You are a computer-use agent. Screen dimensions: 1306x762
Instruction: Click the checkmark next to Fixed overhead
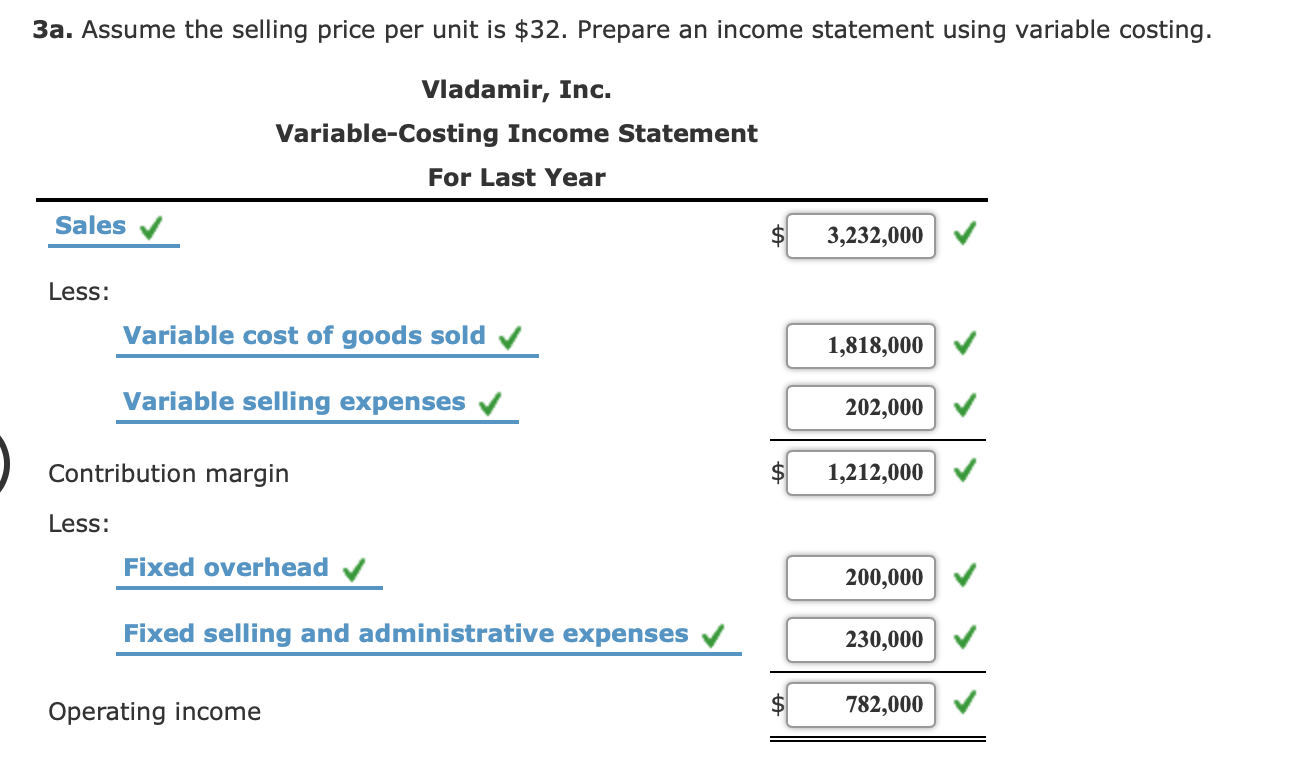pos(354,568)
